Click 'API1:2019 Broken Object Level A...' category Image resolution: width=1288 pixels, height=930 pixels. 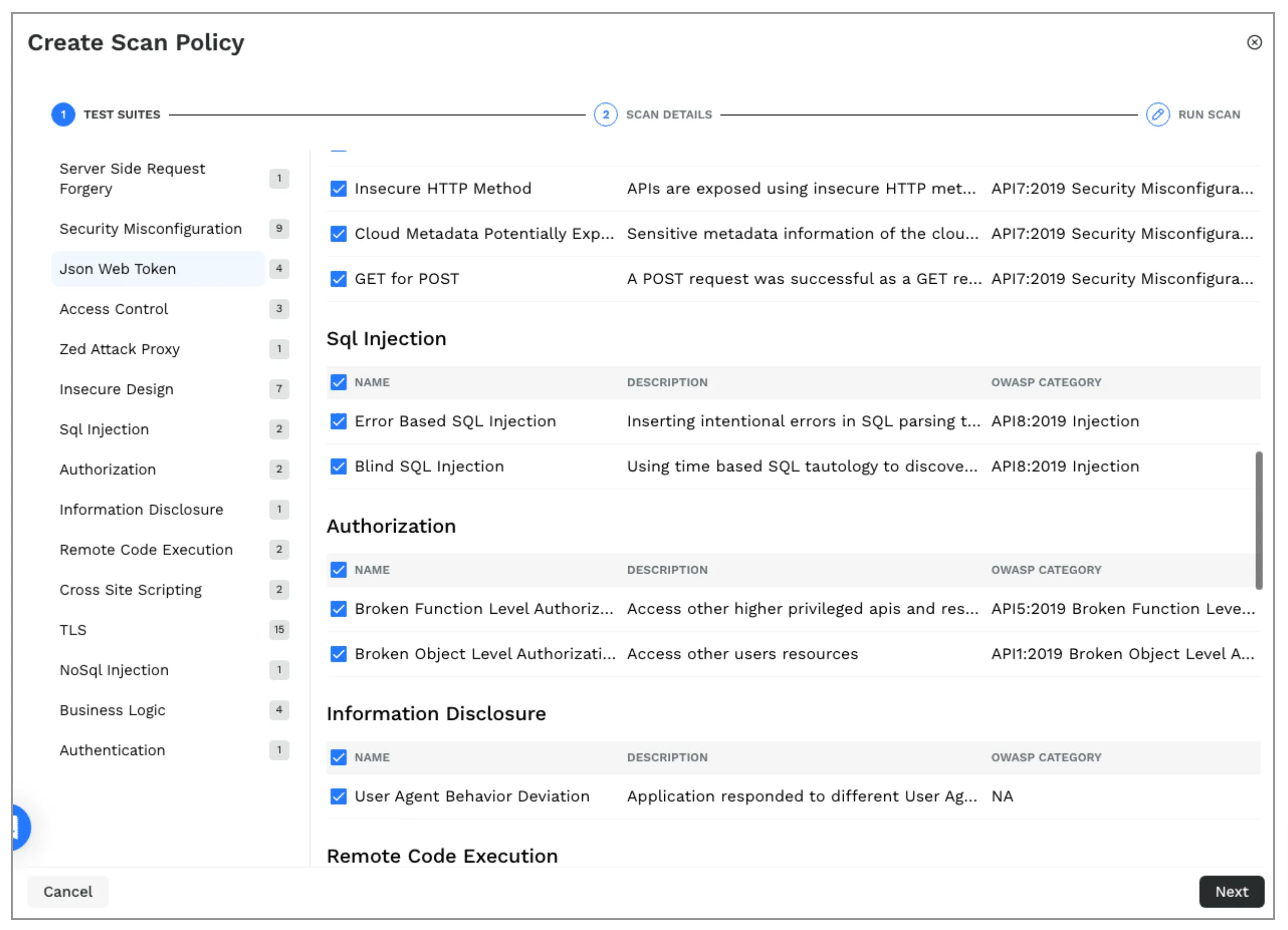(1123, 654)
